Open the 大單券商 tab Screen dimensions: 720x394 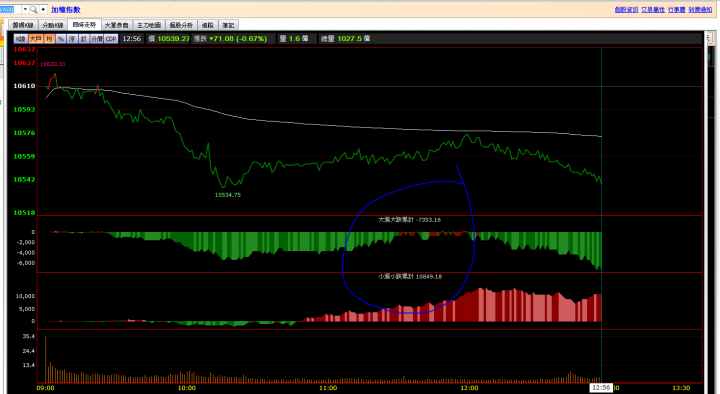[x=117, y=25]
